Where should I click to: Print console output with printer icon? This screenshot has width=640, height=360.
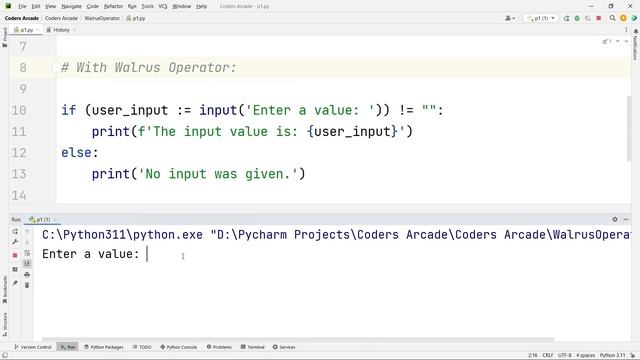tap(27, 275)
